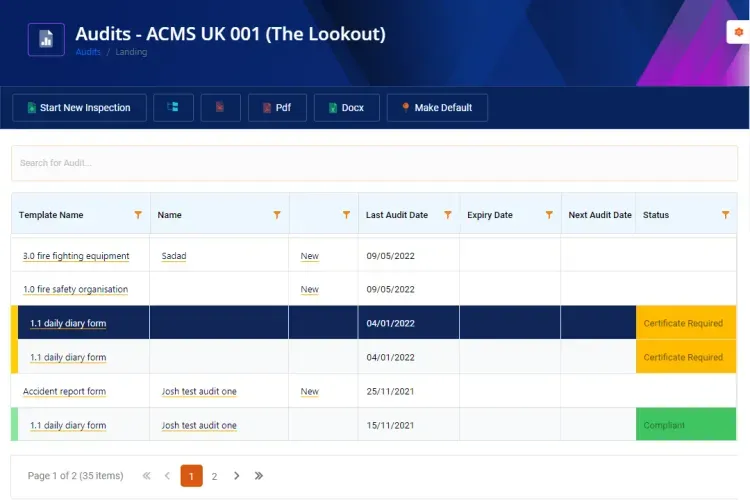This screenshot has width=750, height=500.
Task: Focus the Search for Audit field
Action: (x=375, y=163)
